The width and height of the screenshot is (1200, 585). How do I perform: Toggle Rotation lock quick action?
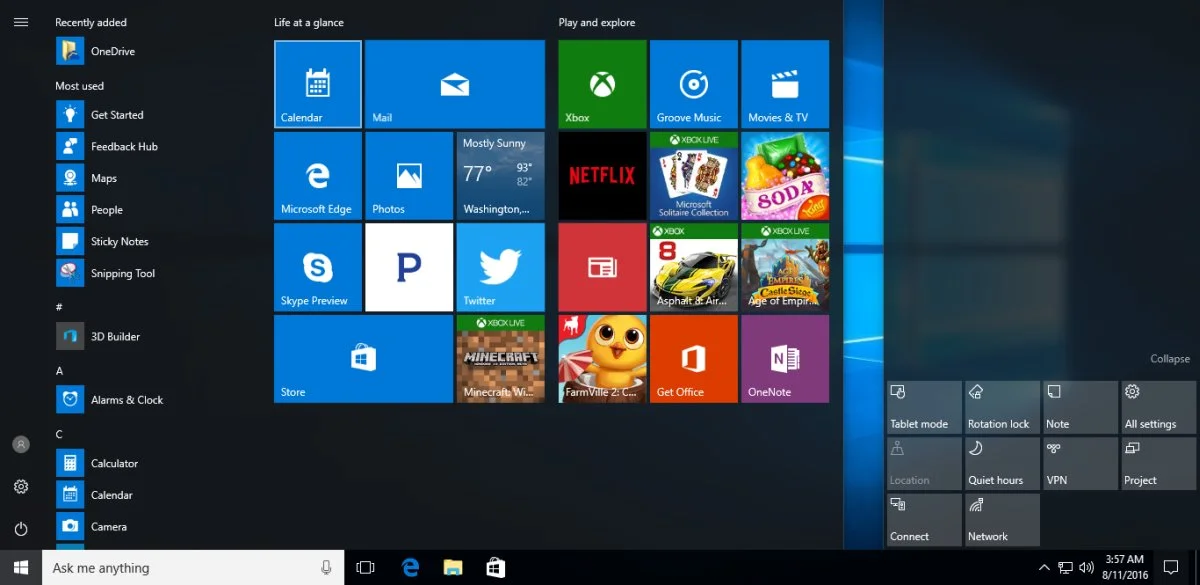[1002, 407]
